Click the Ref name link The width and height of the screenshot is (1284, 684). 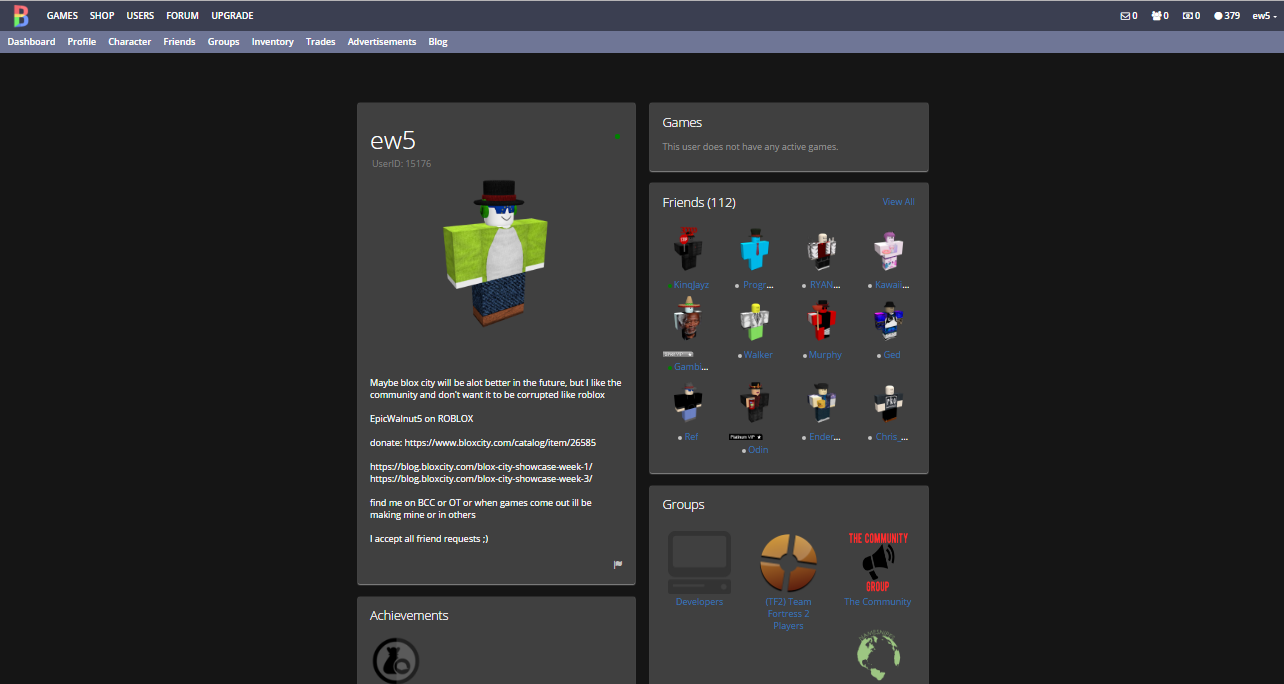click(691, 437)
